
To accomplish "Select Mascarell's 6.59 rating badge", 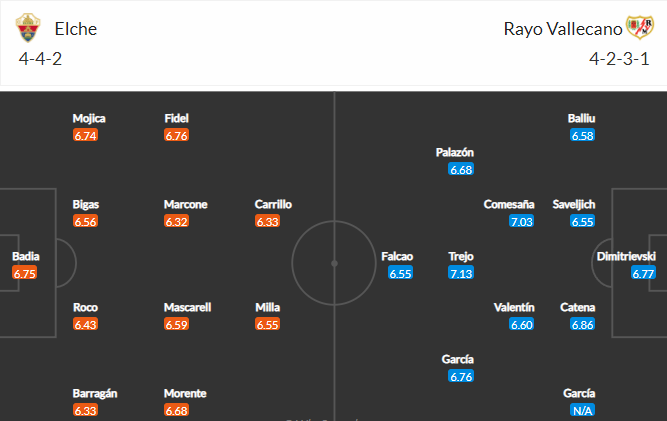I will click(177, 324).
